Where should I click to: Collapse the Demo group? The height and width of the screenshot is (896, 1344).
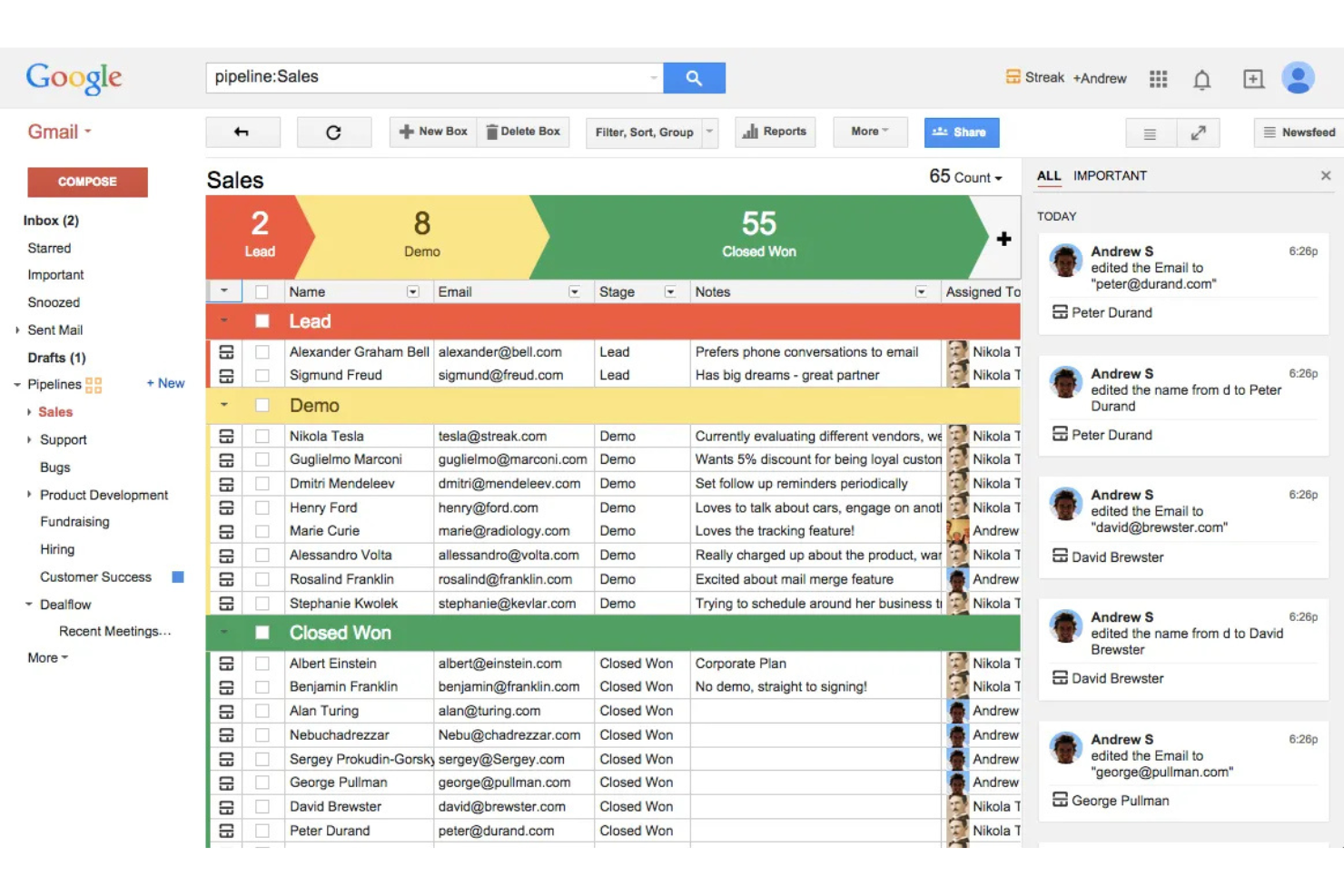tap(224, 406)
